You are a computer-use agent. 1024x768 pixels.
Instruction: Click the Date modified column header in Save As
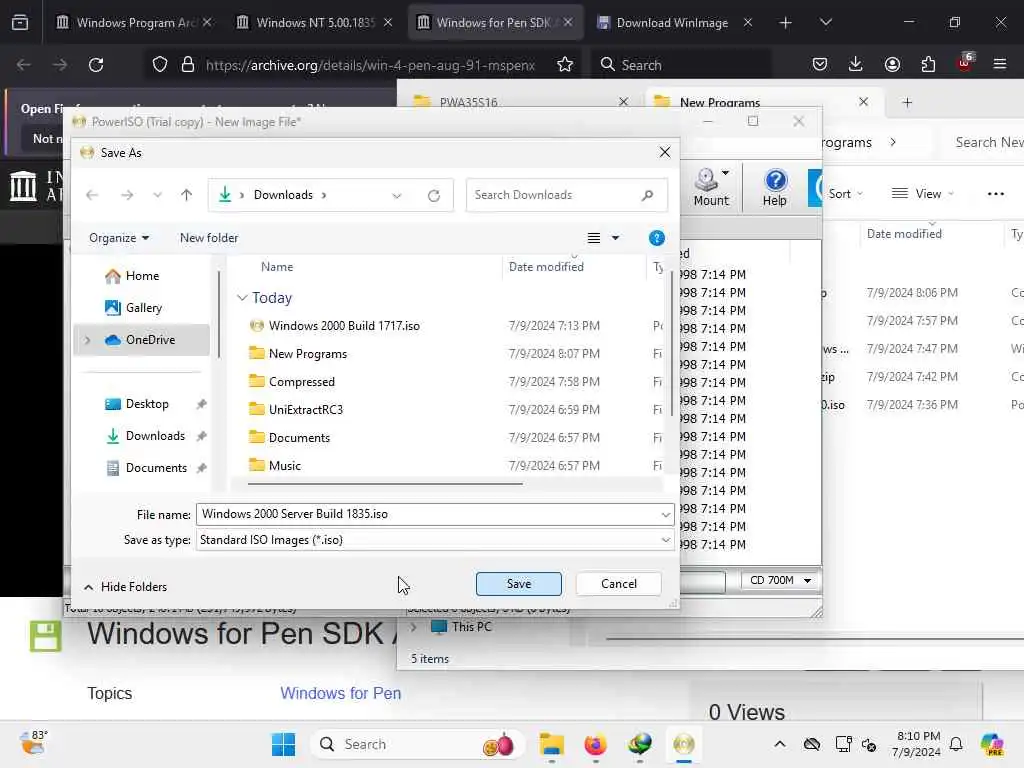pyautogui.click(x=546, y=267)
